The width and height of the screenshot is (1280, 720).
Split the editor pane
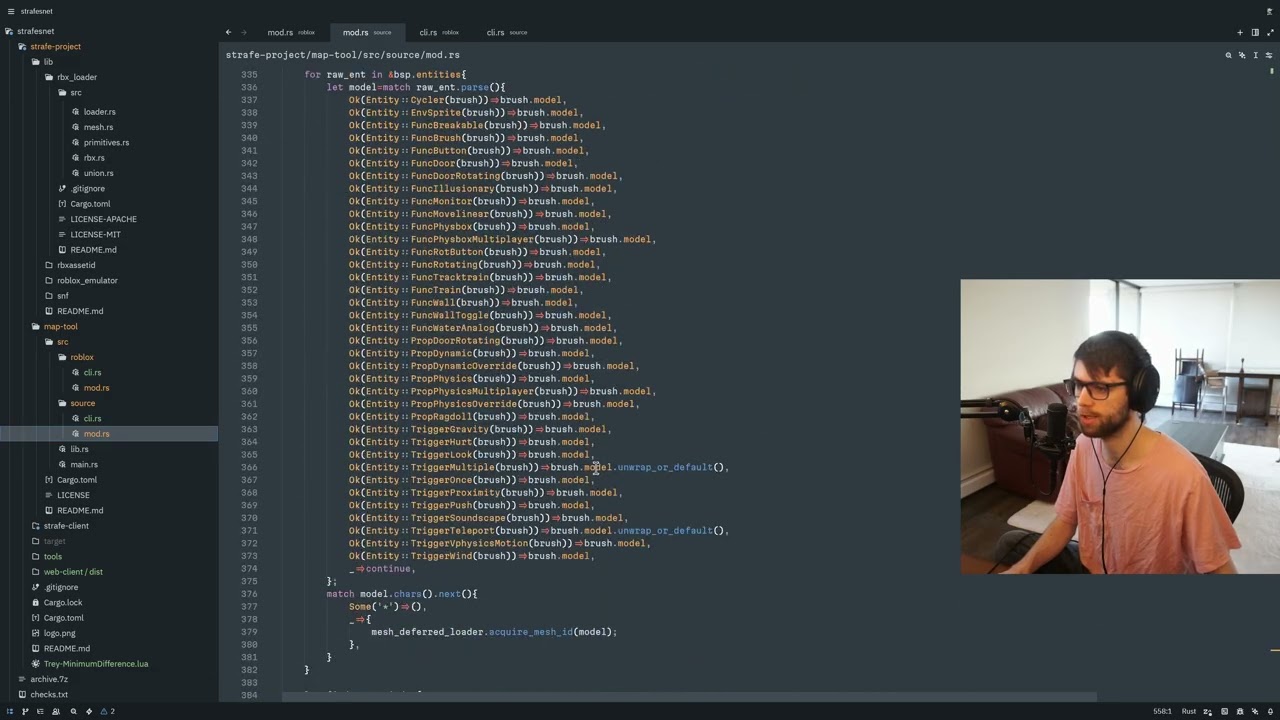point(1255,32)
